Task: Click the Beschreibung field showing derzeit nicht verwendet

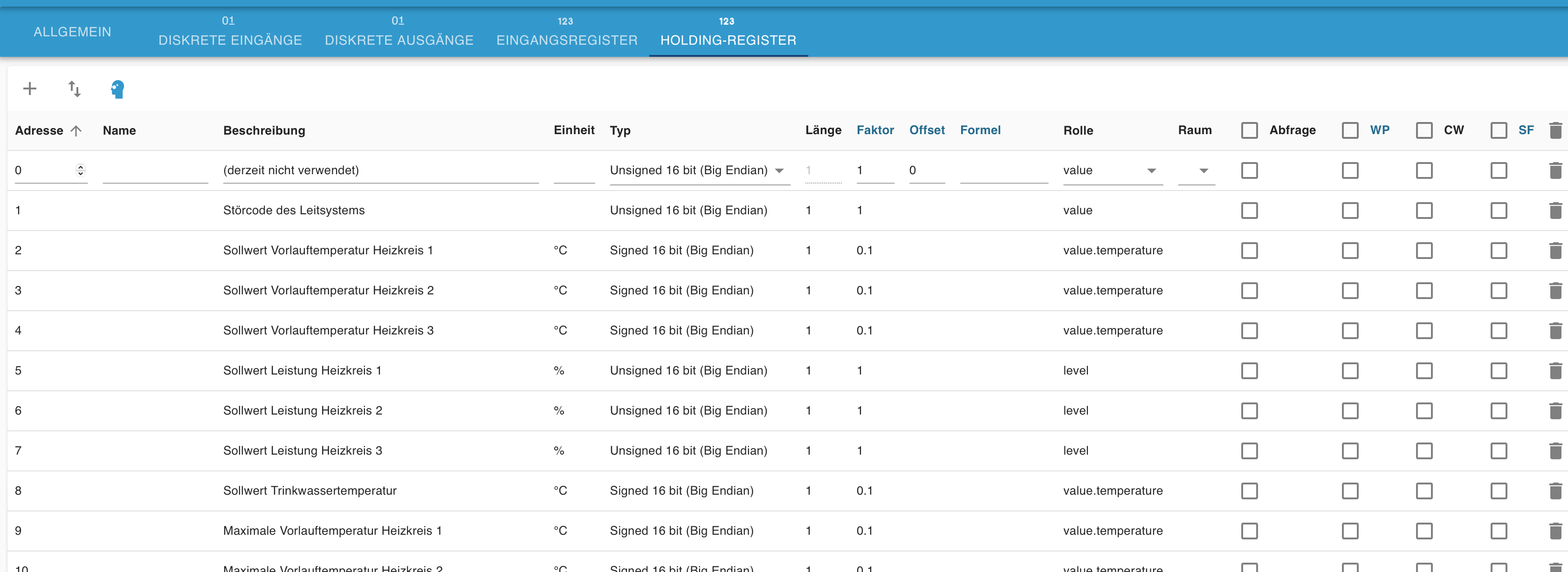Action: (x=380, y=170)
